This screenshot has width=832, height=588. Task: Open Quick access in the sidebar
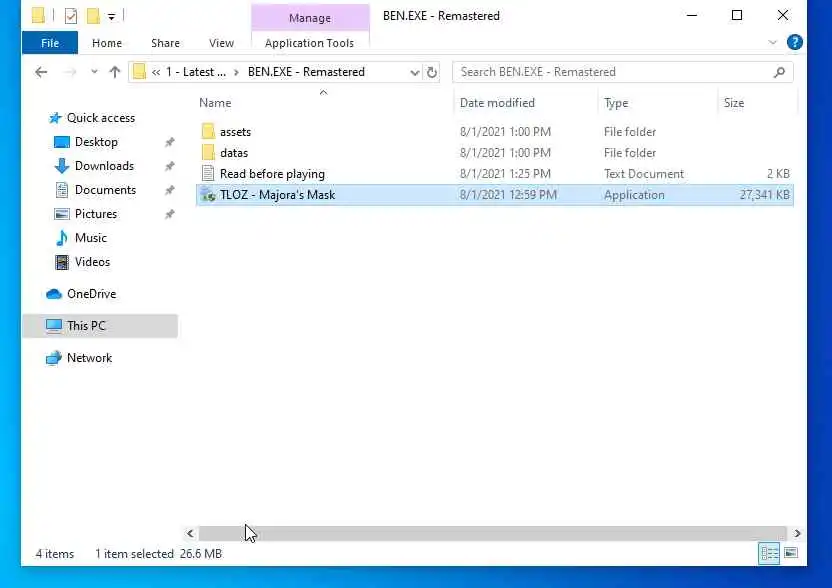tap(101, 118)
